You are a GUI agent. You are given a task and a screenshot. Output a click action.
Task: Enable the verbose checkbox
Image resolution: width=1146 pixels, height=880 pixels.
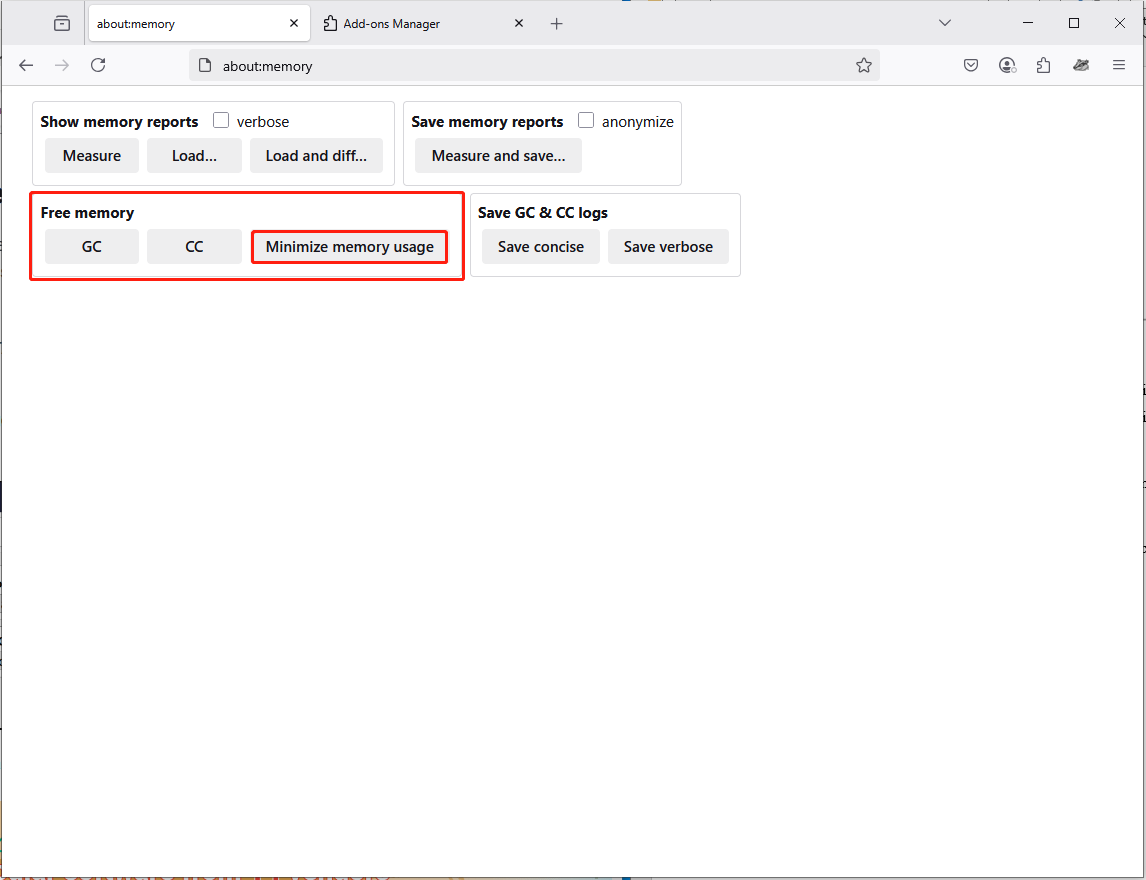(221, 121)
